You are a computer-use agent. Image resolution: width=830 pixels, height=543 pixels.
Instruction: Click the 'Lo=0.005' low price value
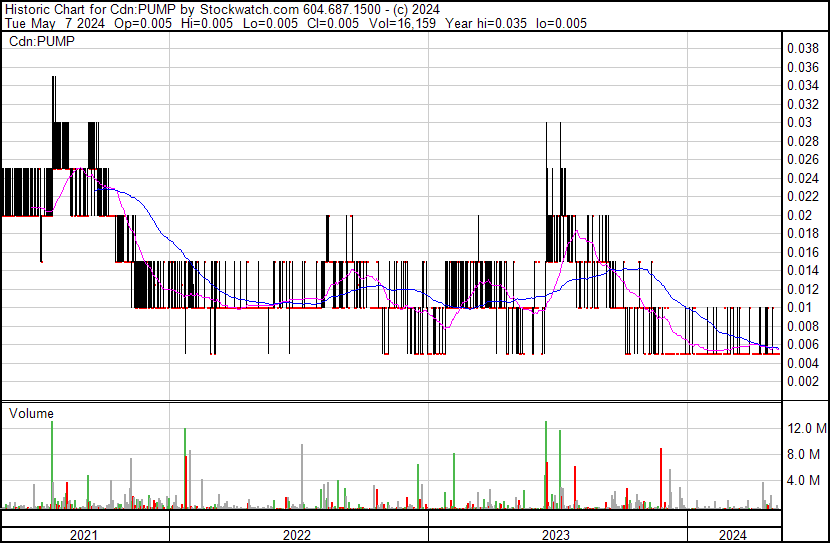pos(270,23)
